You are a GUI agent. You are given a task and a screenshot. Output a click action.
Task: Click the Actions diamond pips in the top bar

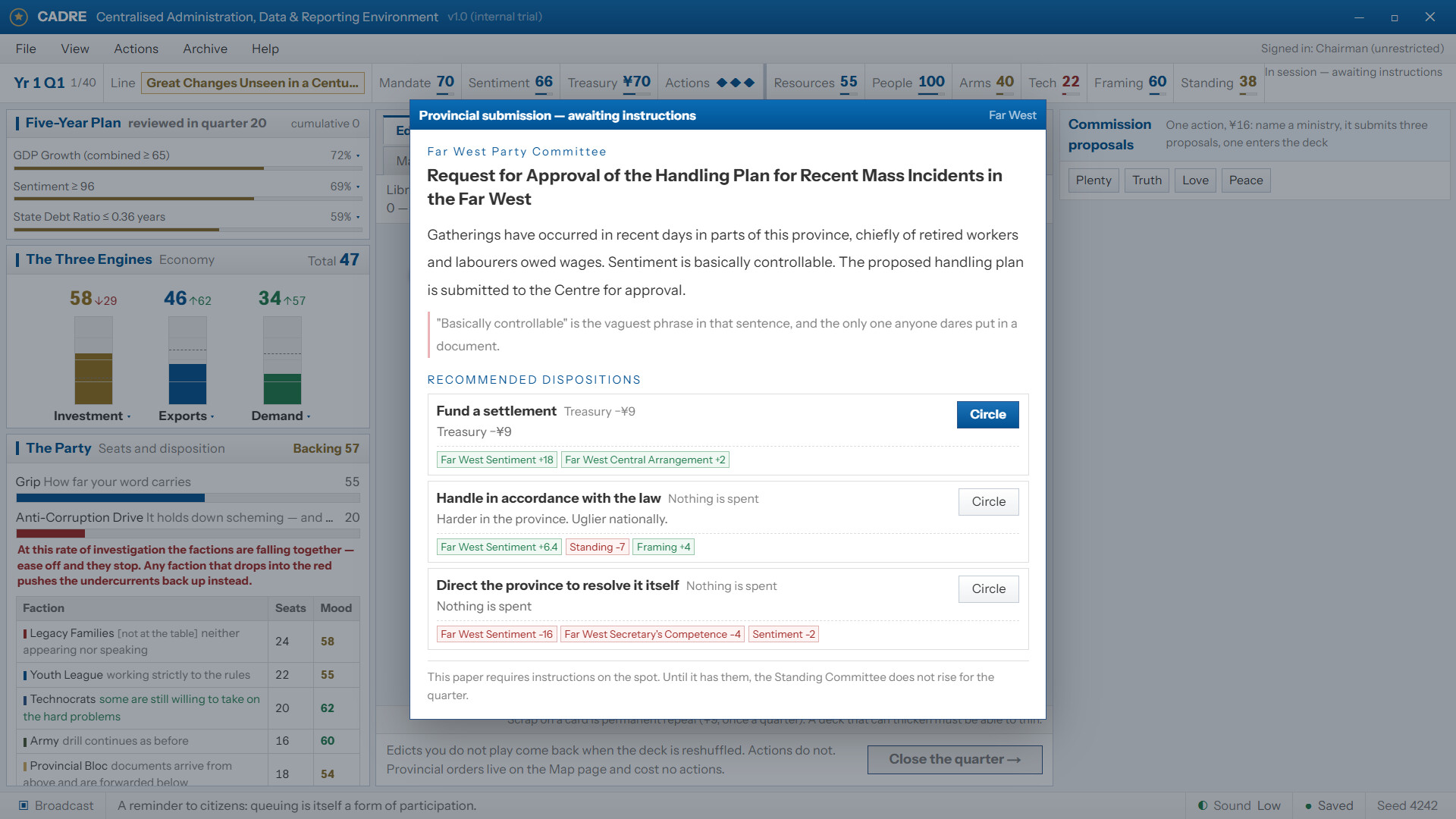[x=736, y=83]
